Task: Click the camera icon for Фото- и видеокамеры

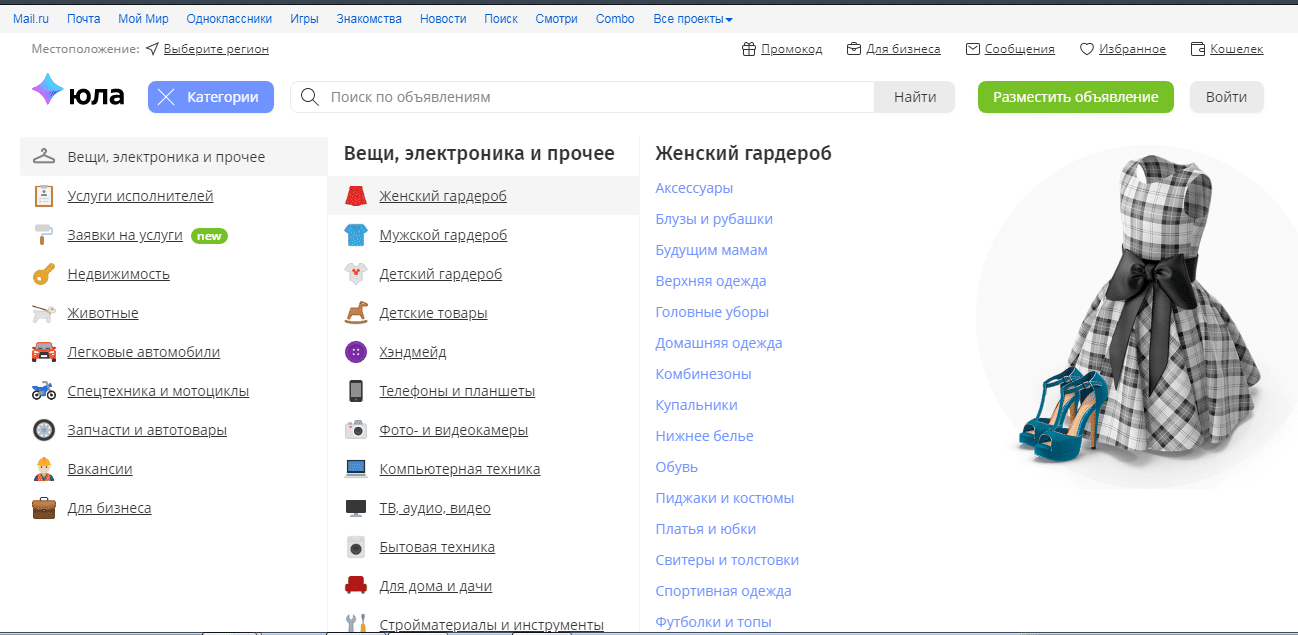Action: [356, 430]
